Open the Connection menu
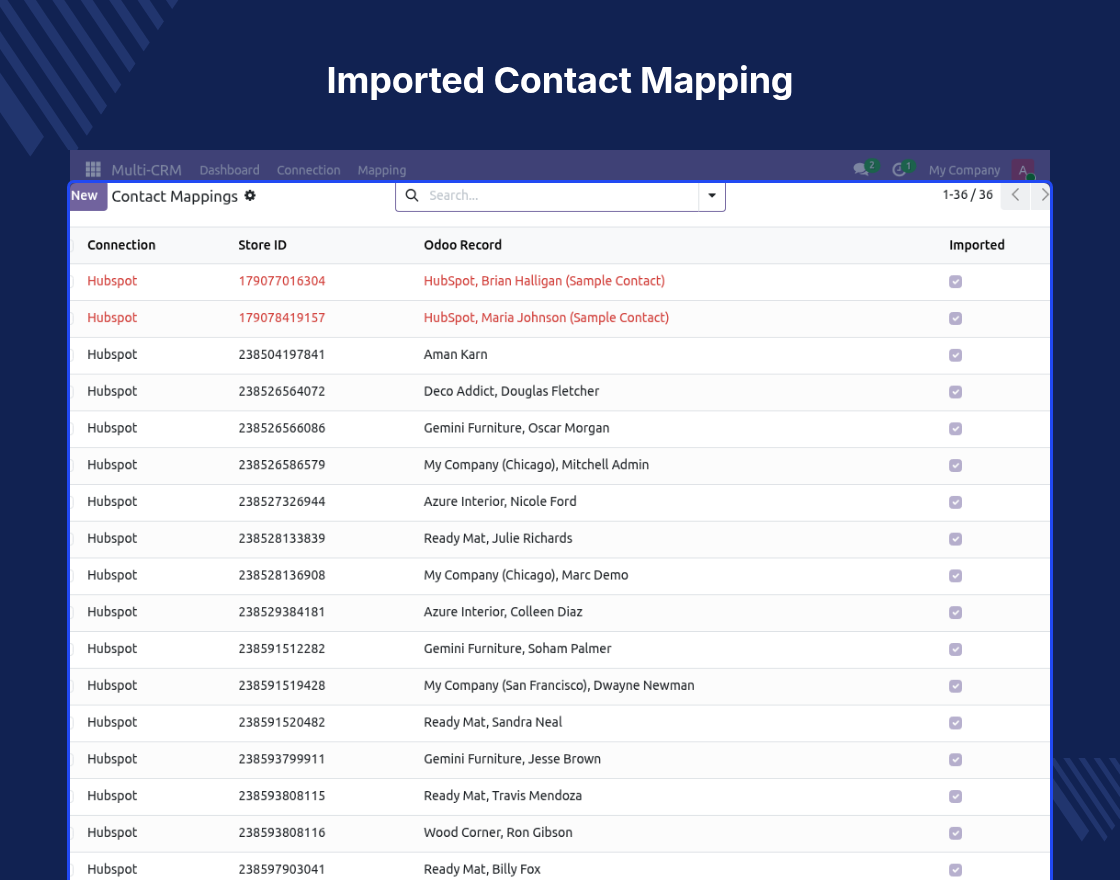1120x880 pixels. pos(309,170)
